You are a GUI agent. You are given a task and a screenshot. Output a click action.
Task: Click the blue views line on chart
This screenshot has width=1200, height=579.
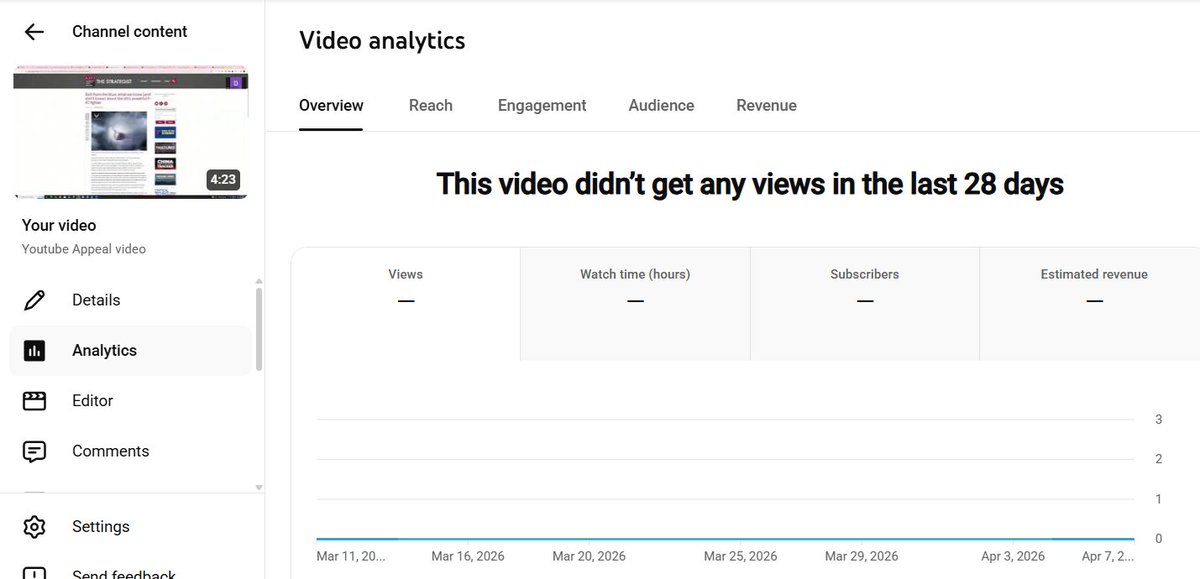pyautogui.click(x=725, y=539)
